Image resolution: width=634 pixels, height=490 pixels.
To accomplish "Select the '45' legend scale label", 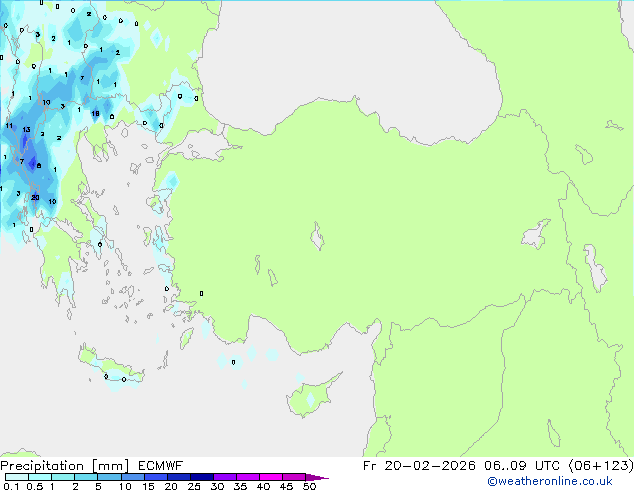I will pos(286,486).
